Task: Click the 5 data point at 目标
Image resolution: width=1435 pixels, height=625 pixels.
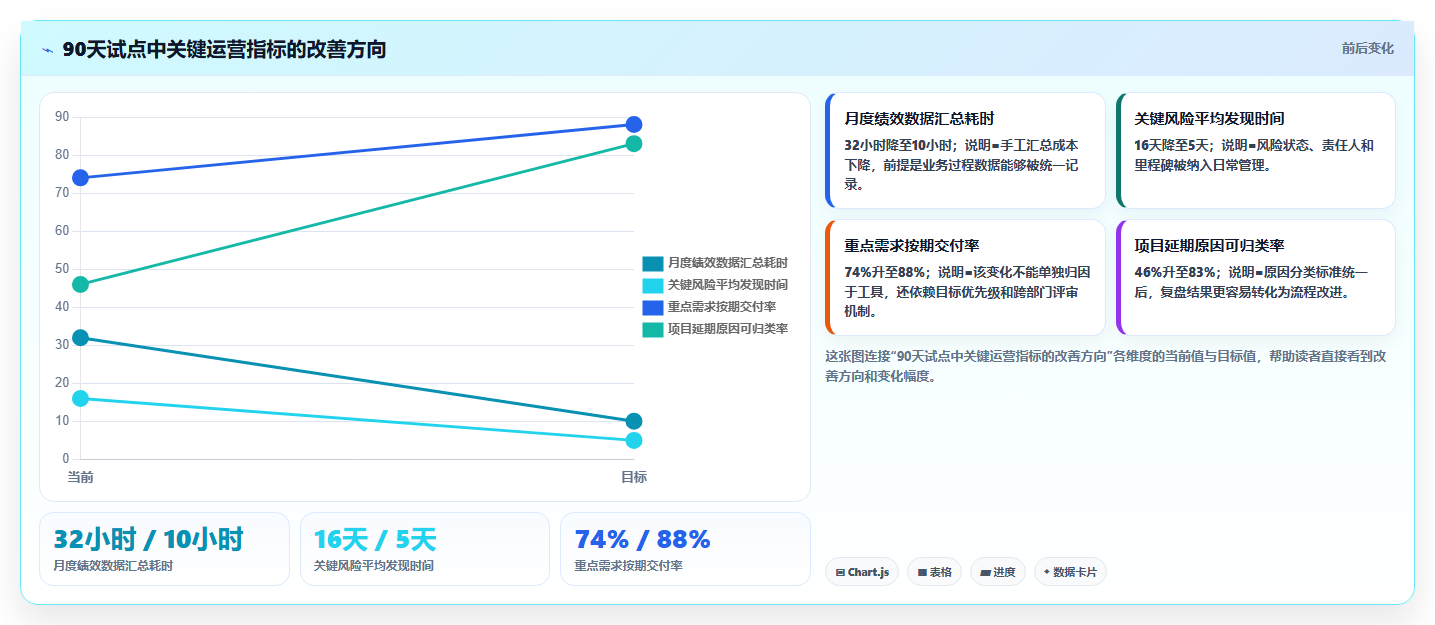Action: coord(634,441)
